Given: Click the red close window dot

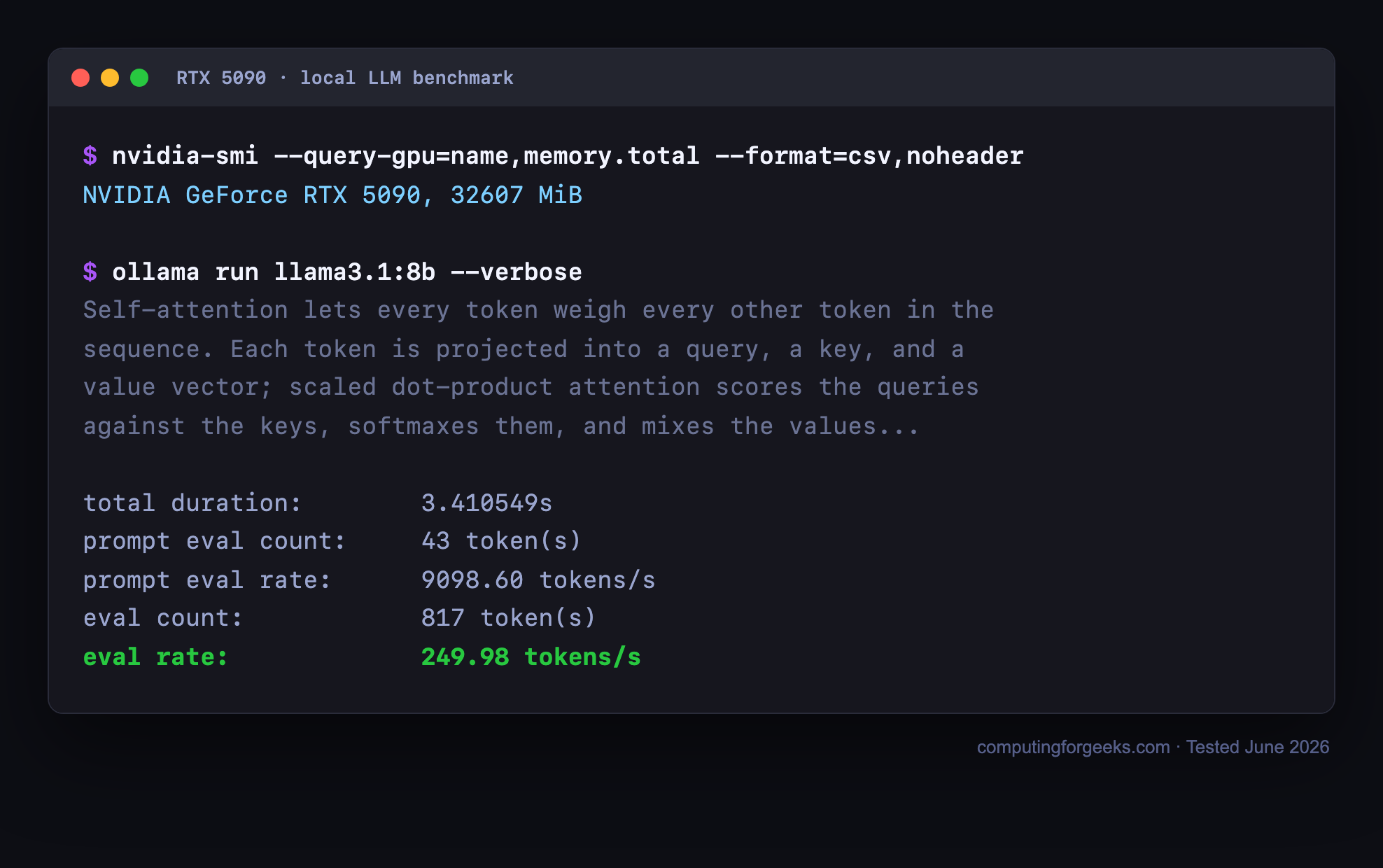Looking at the screenshot, I should click(x=80, y=78).
